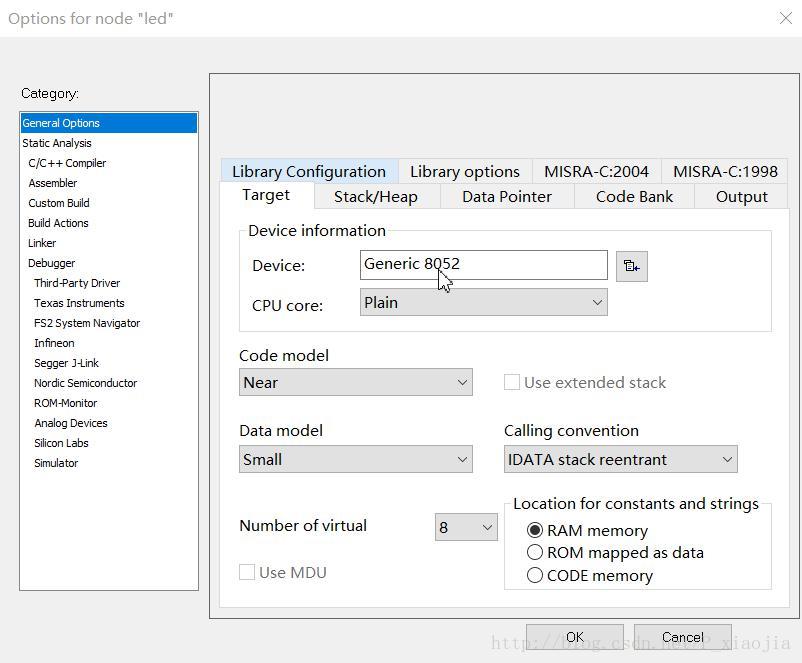Choose Texas Instruments debugger category

pos(79,303)
